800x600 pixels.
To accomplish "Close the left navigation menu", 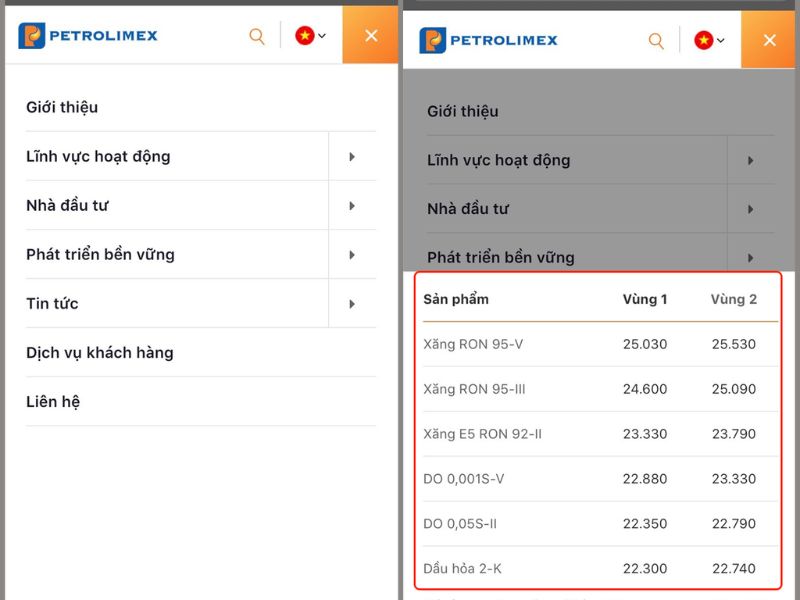I will tap(371, 35).
